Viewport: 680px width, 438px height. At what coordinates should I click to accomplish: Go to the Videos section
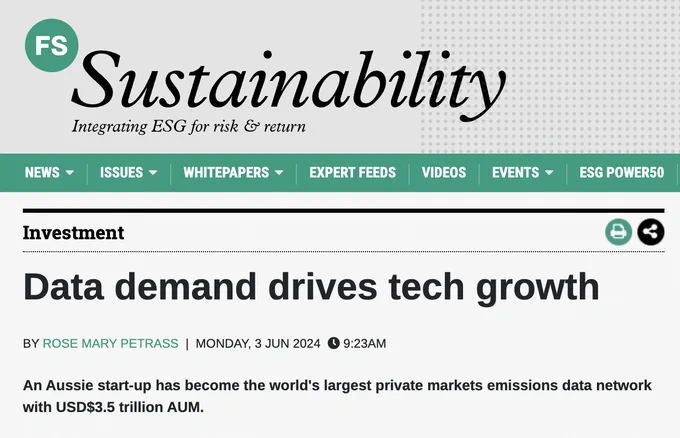coord(444,173)
